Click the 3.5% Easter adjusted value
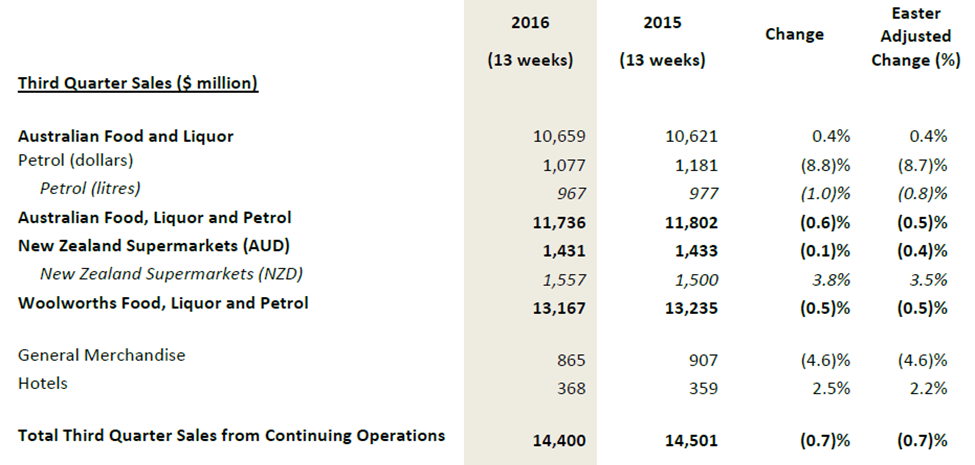975x465 pixels. (x=930, y=280)
